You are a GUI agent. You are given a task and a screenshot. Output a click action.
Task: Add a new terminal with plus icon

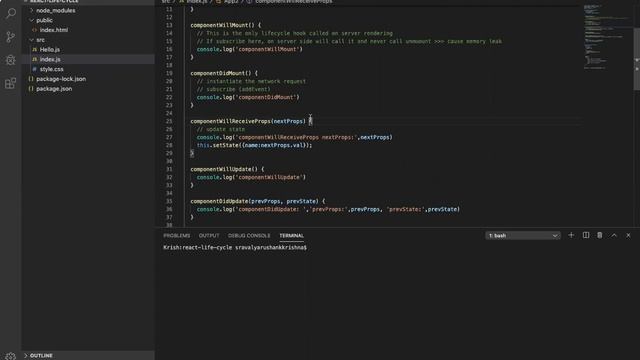pos(571,236)
